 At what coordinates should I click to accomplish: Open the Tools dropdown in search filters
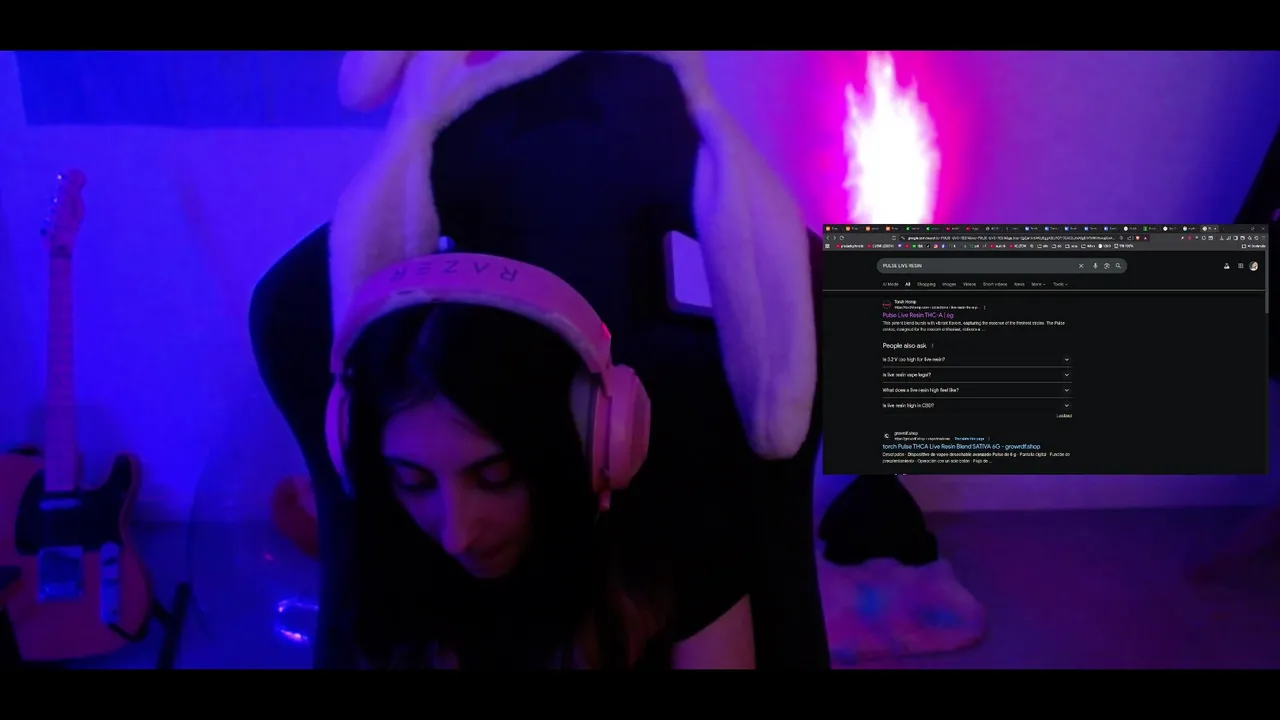coord(1060,284)
